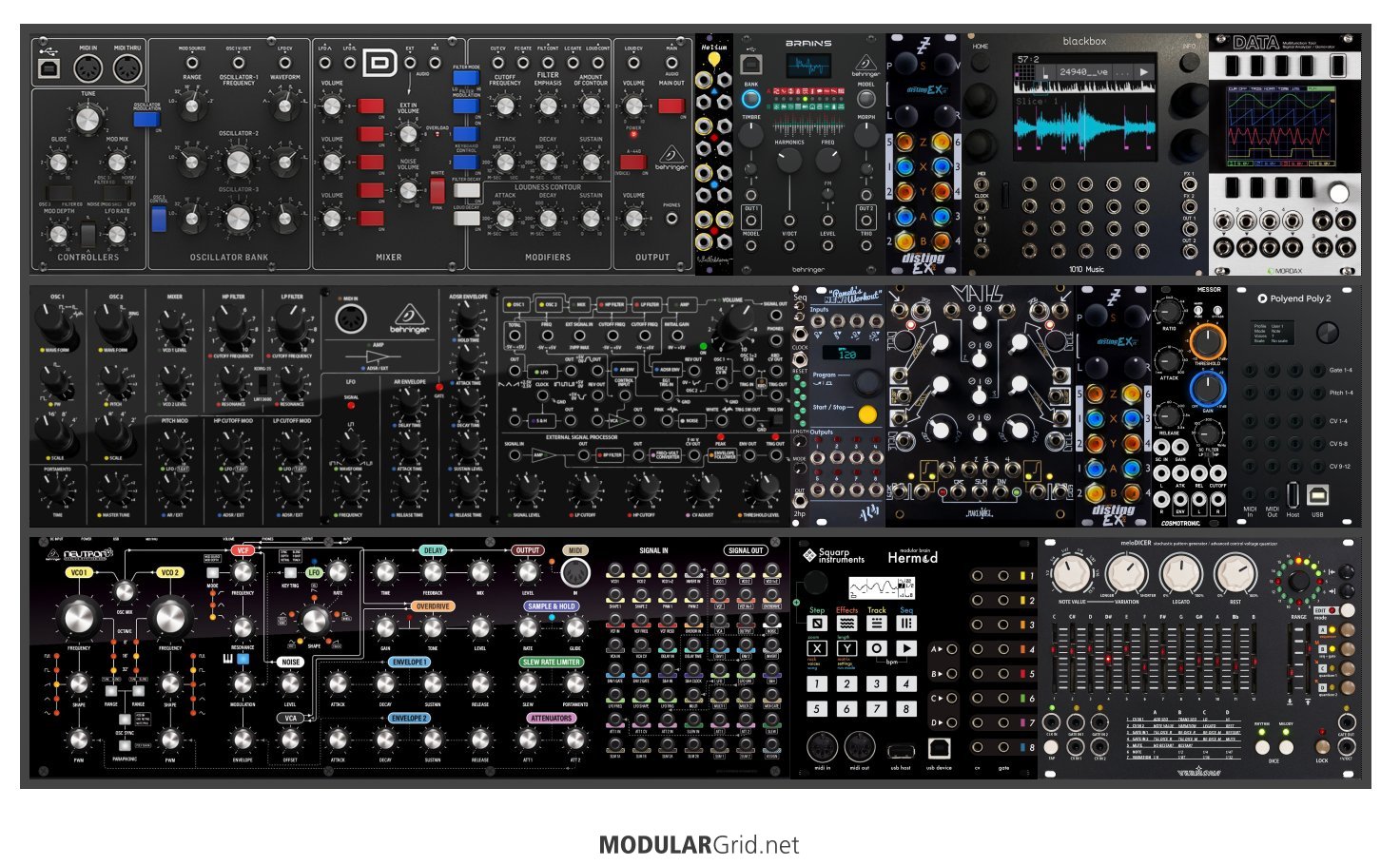Click the Variation knob on meloDICER
The height and width of the screenshot is (865, 1400).
(1127, 573)
